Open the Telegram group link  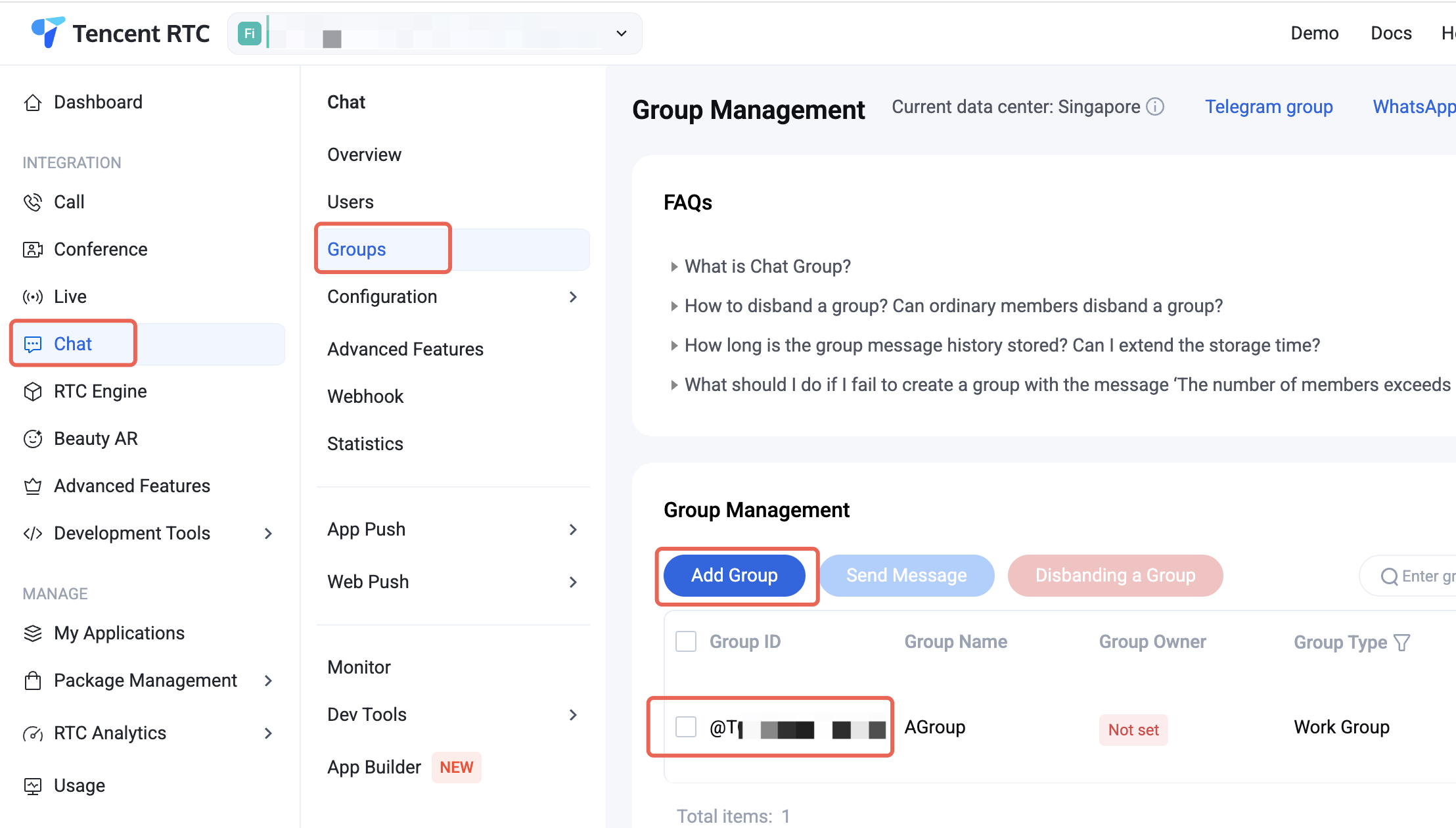pos(1269,106)
